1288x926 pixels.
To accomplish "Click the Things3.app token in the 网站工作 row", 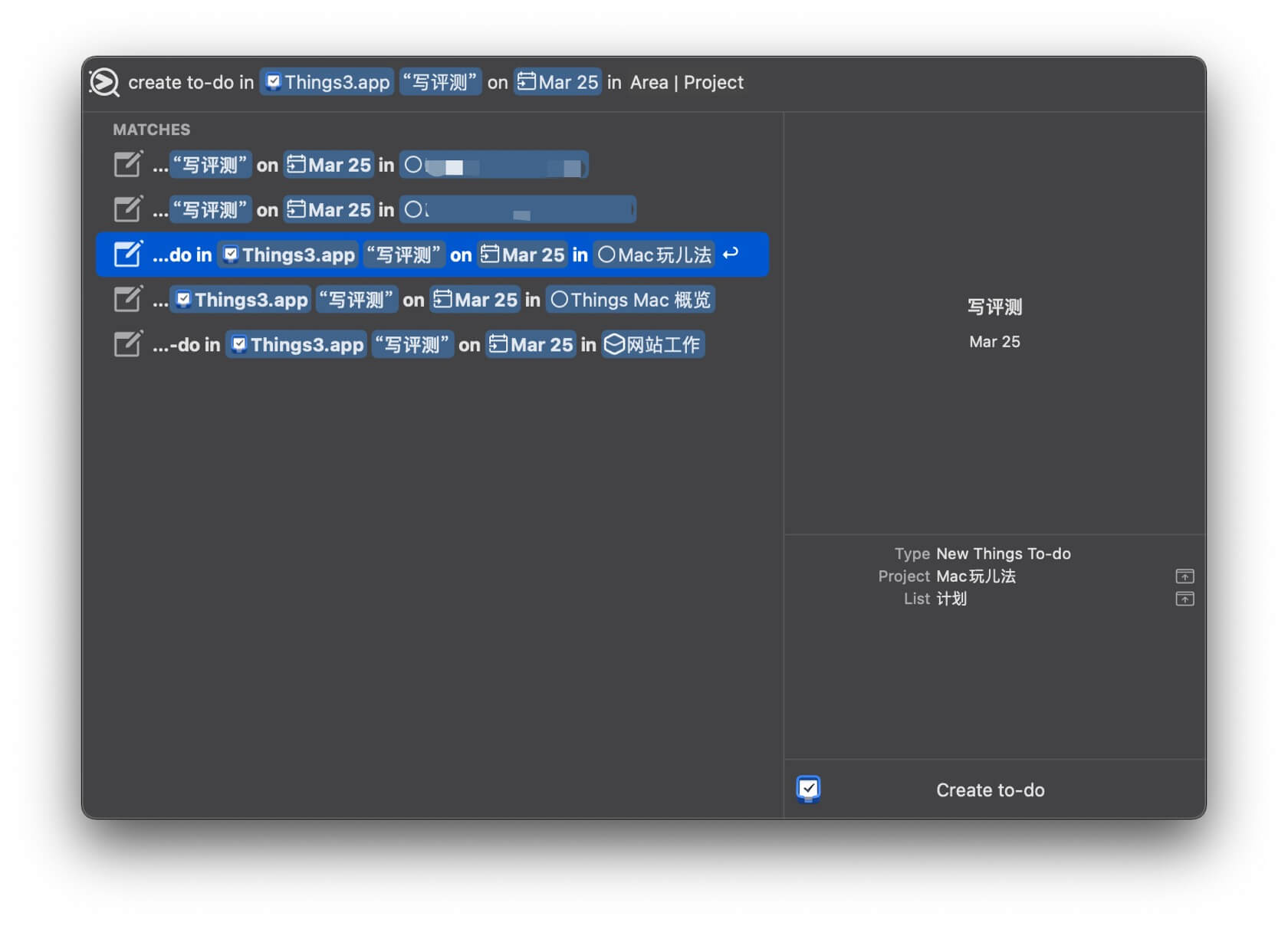I will pos(297,344).
